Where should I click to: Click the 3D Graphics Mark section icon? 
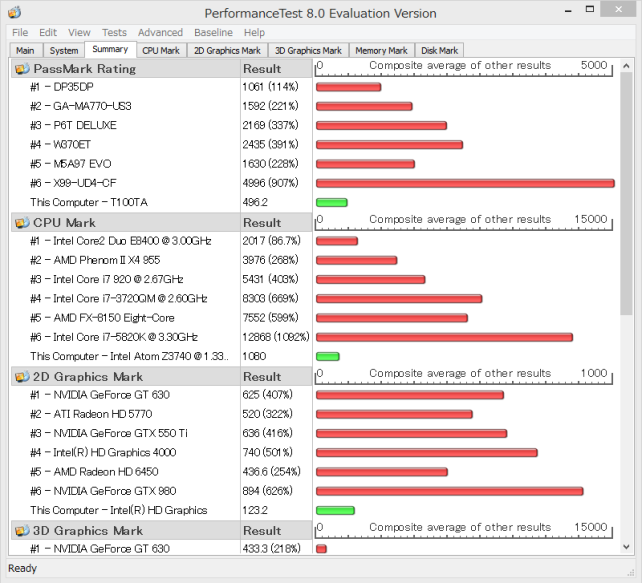click(22, 531)
